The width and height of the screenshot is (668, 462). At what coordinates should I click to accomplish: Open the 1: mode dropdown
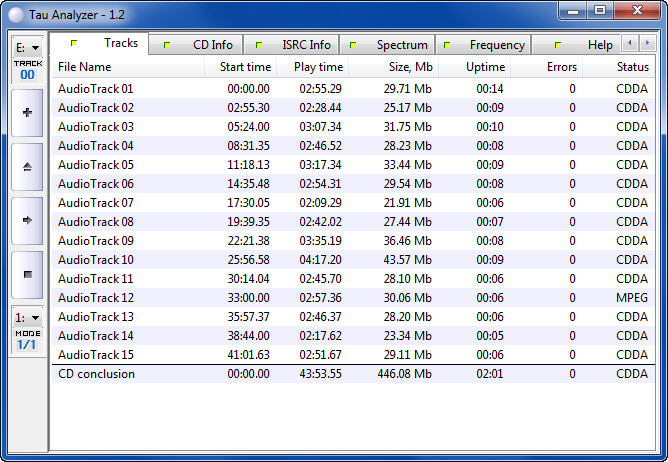point(27,317)
